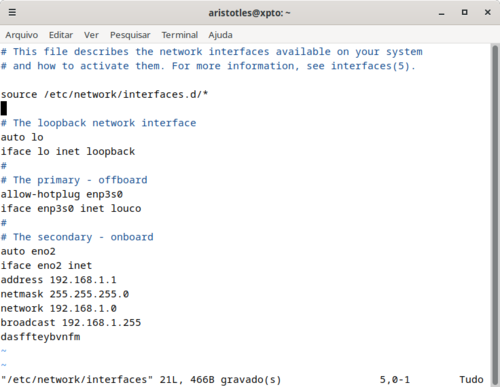Open the hamburger menu icon in title bar
500x387 pixels.
click(x=12, y=13)
